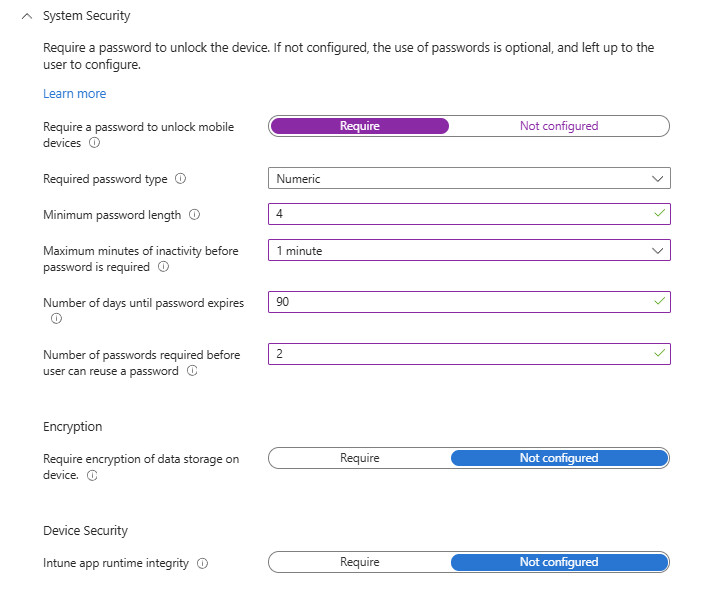The width and height of the screenshot is (722, 595).
Task: Click info icon for password reuse setting
Action: (191, 371)
